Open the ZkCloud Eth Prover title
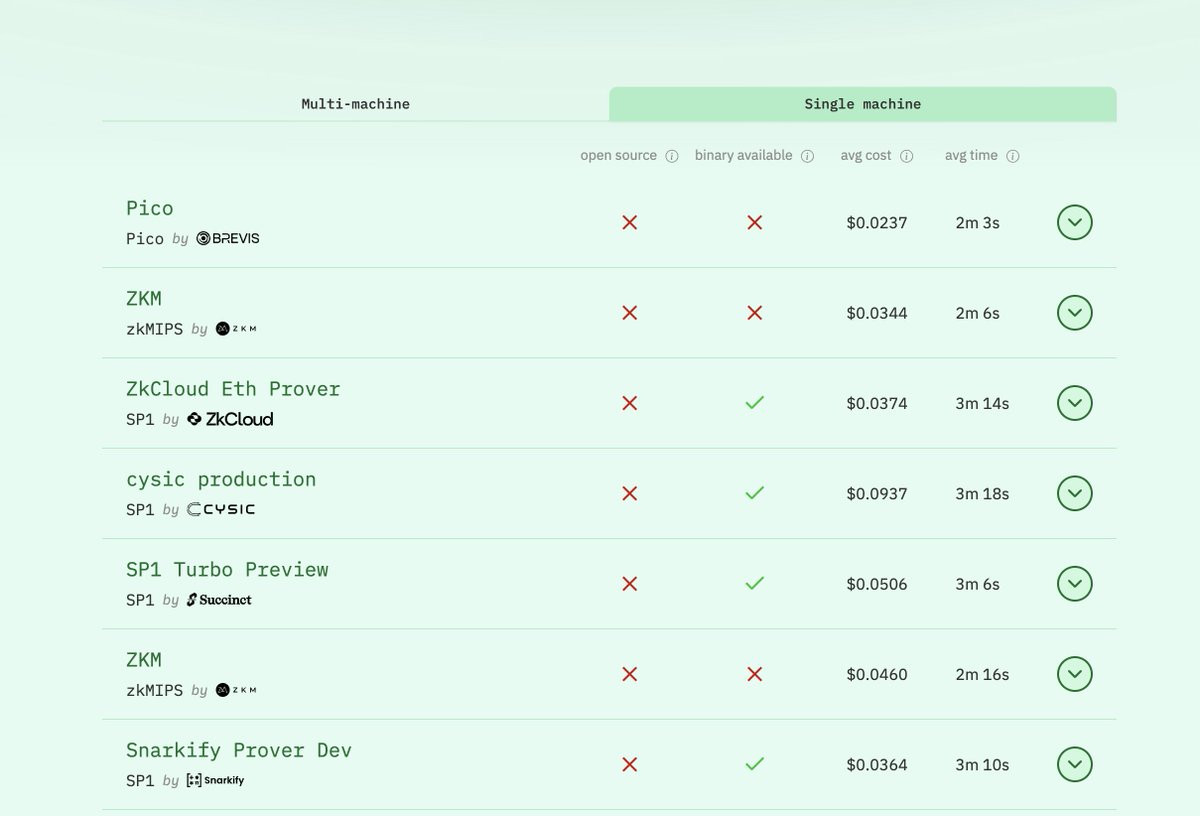Image resolution: width=1200 pixels, height=816 pixels. click(233, 389)
